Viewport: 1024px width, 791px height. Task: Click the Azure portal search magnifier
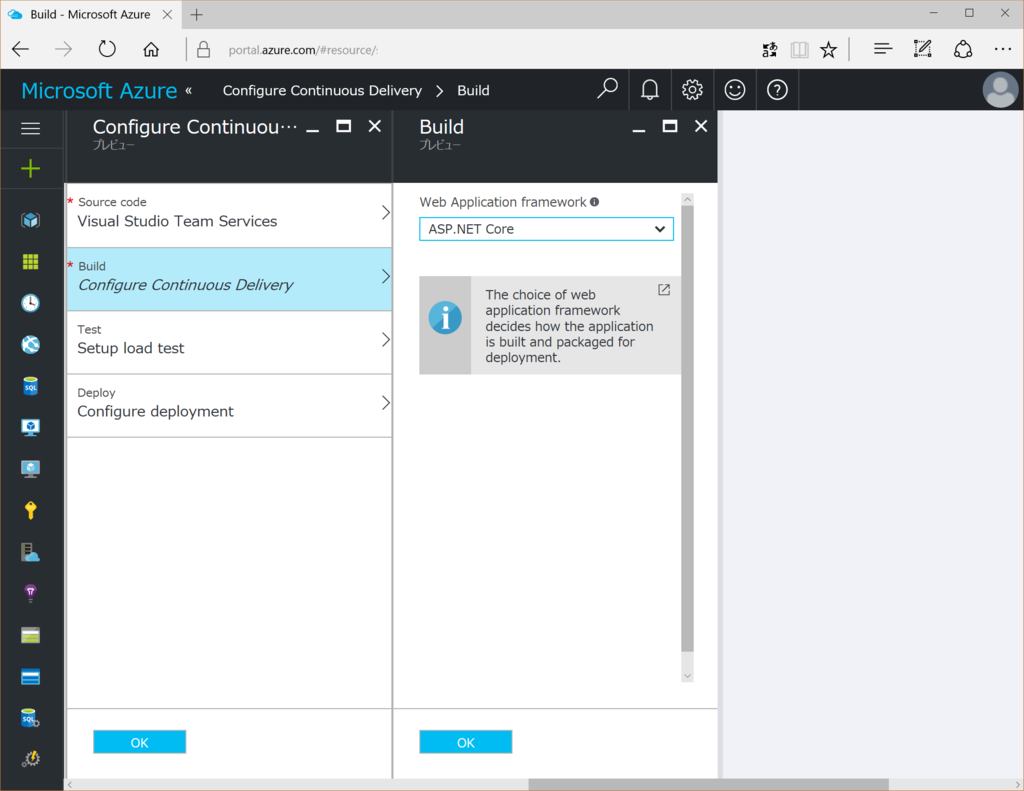607,89
